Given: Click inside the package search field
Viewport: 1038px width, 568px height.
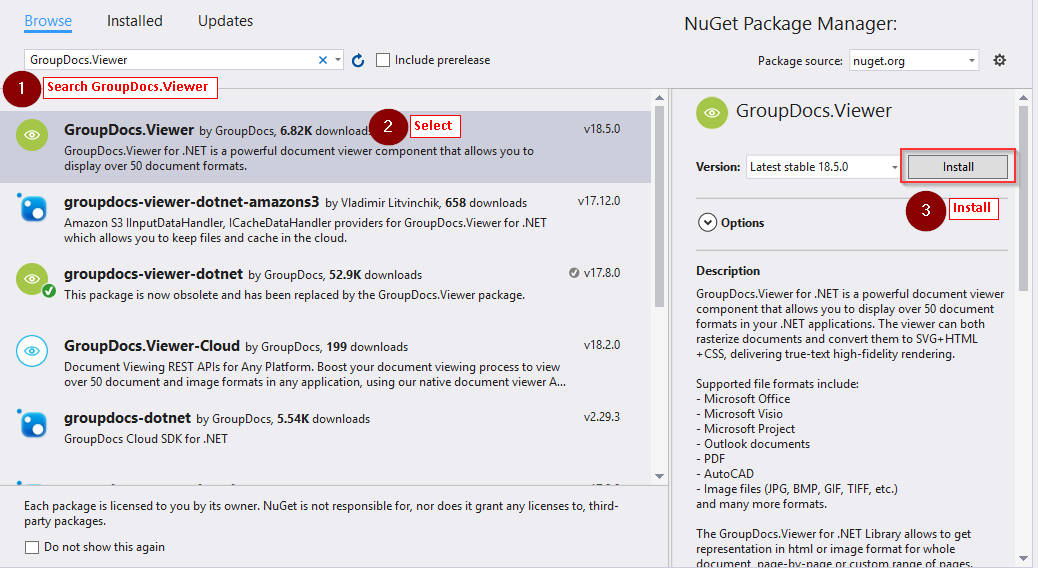Looking at the screenshot, I should pyautogui.click(x=170, y=60).
